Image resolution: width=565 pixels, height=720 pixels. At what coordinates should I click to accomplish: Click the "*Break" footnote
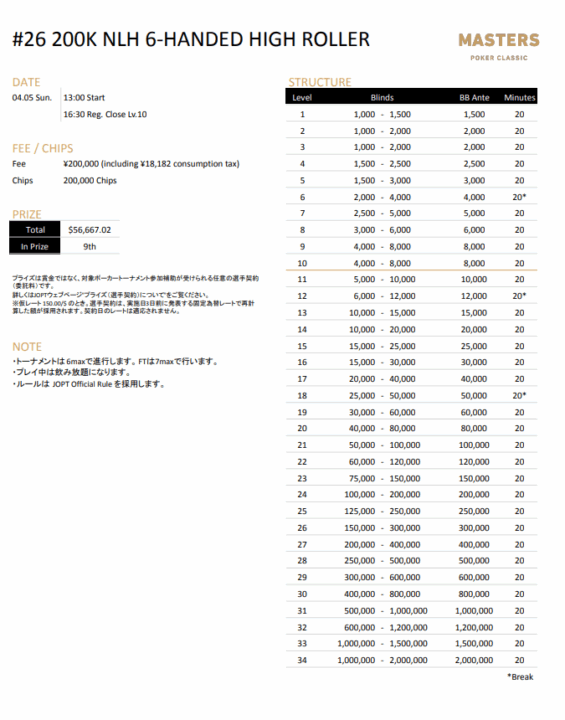(x=520, y=677)
